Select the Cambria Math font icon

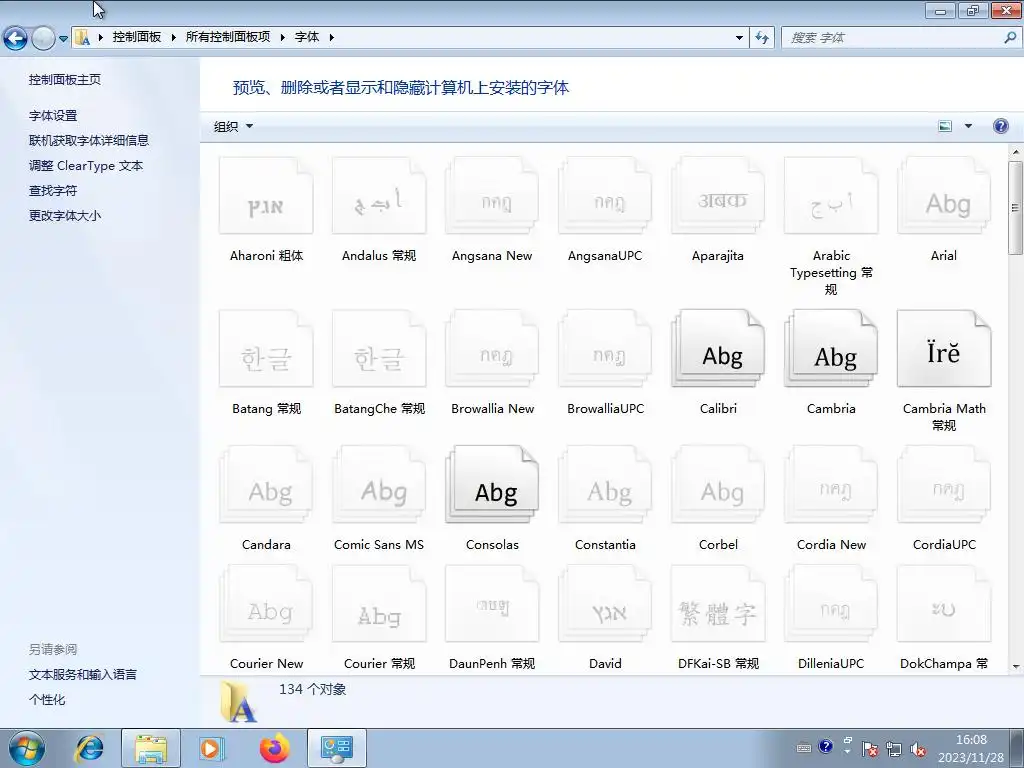pyautogui.click(x=944, y=349)
